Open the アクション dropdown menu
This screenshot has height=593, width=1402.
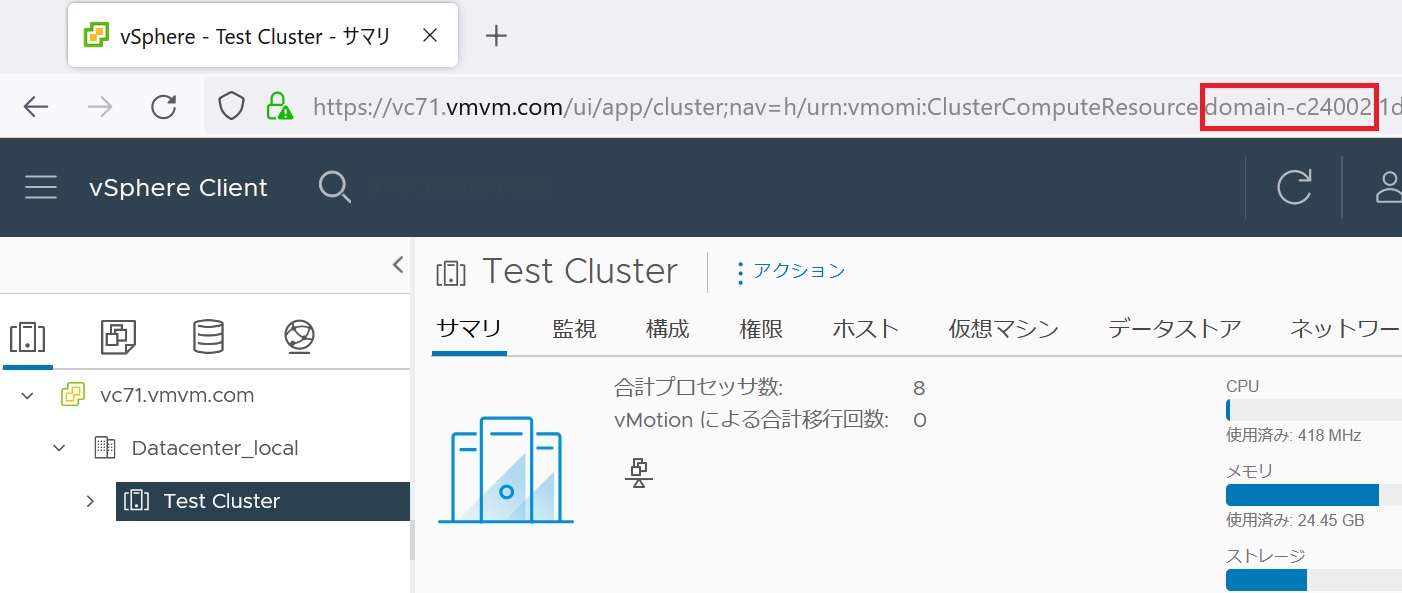pyautogui.click(x=791, y=271)
